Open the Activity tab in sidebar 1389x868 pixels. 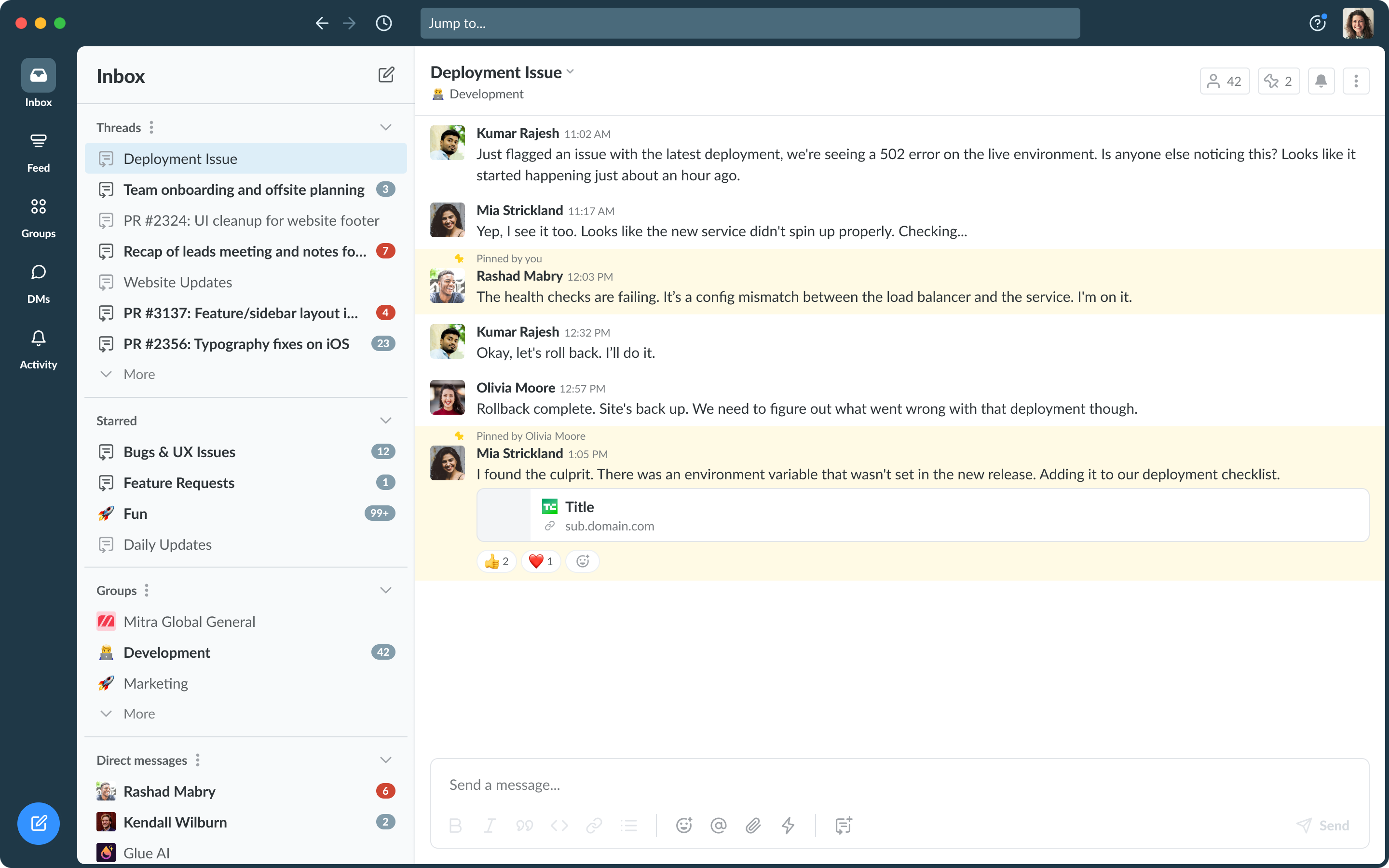tap(39, 349)
